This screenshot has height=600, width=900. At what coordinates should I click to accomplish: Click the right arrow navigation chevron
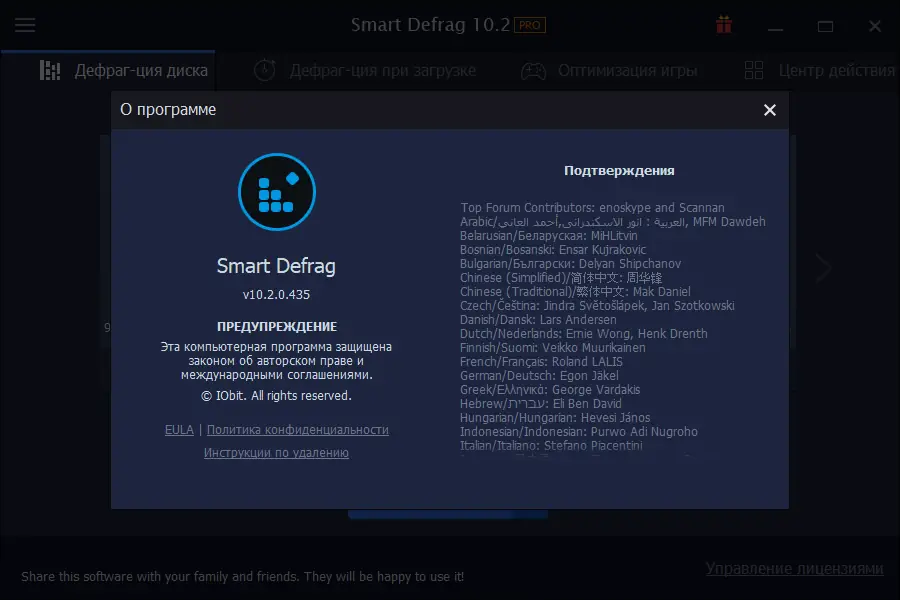point(822,267)
